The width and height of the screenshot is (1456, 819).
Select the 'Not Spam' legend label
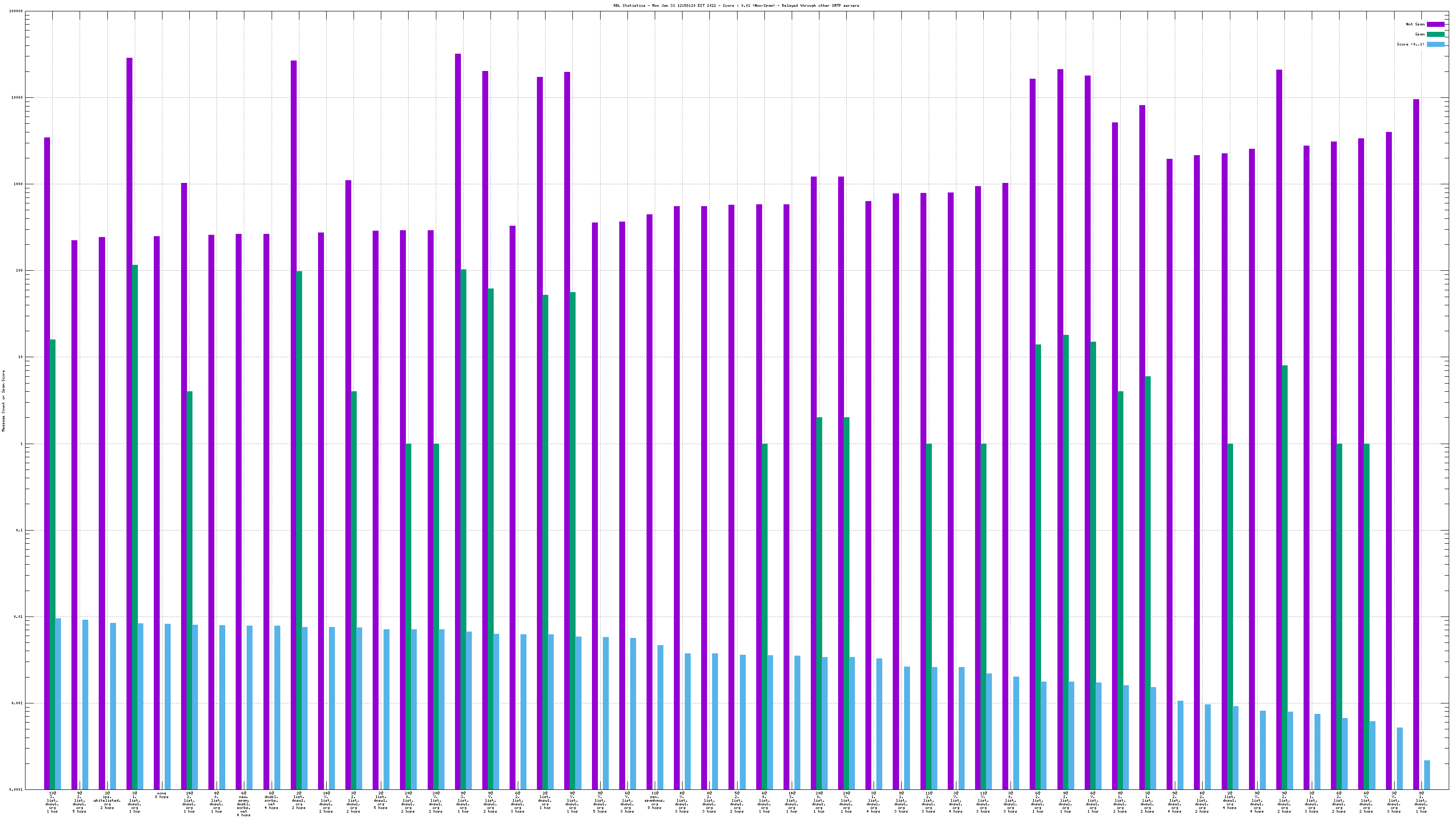[x=1415, y=24]
